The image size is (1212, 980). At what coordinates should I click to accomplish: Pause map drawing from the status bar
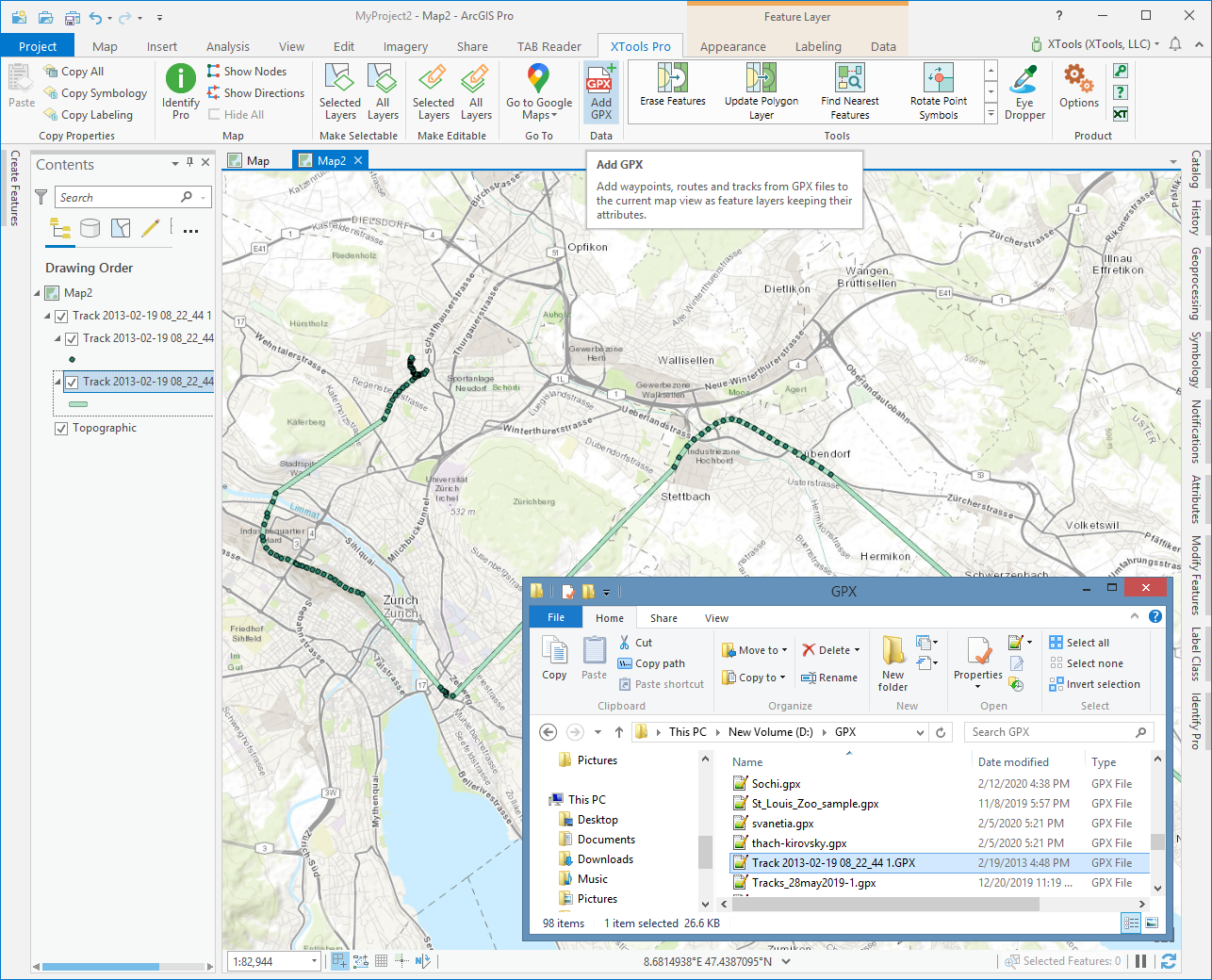pos(1140,961)
